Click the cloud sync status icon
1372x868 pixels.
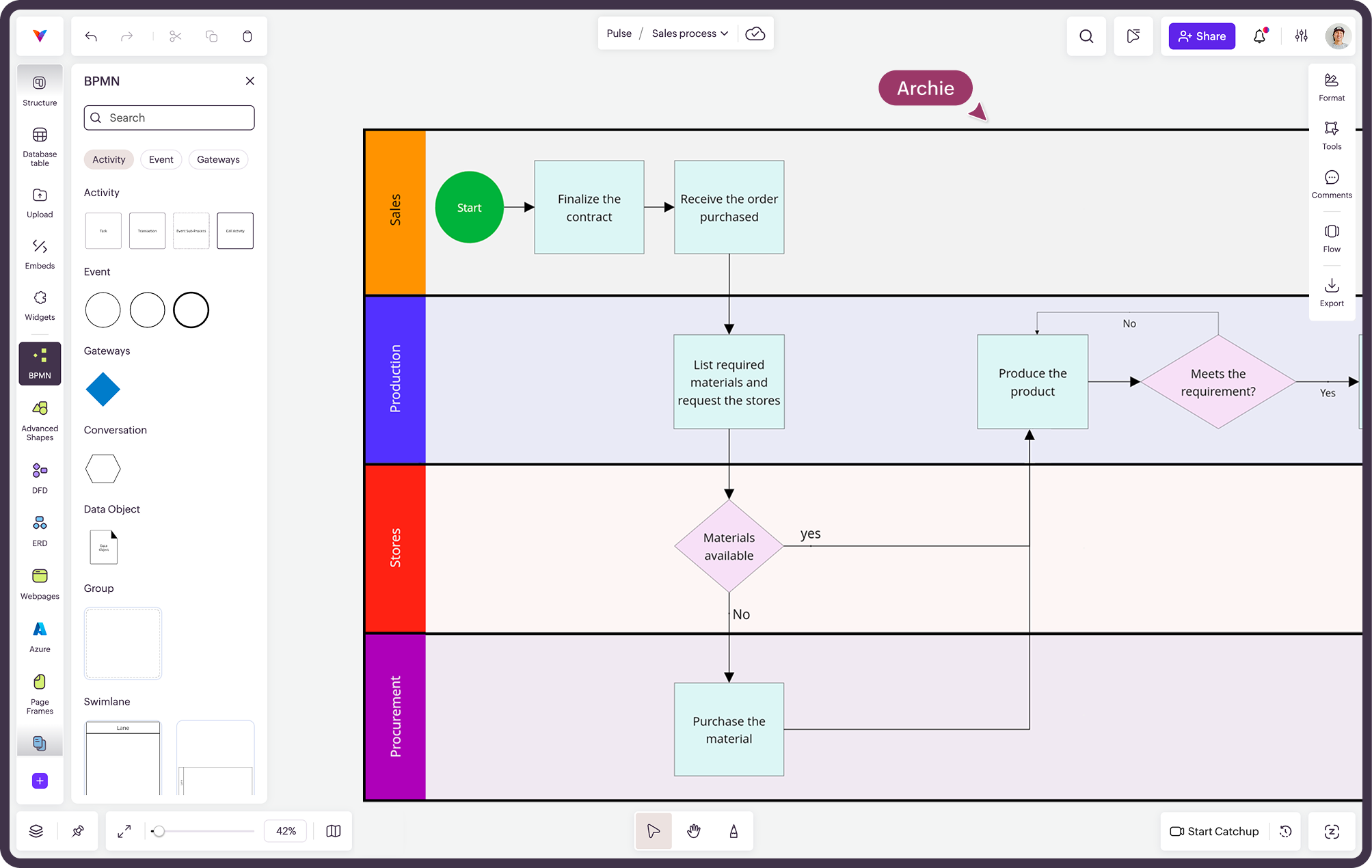755,33
